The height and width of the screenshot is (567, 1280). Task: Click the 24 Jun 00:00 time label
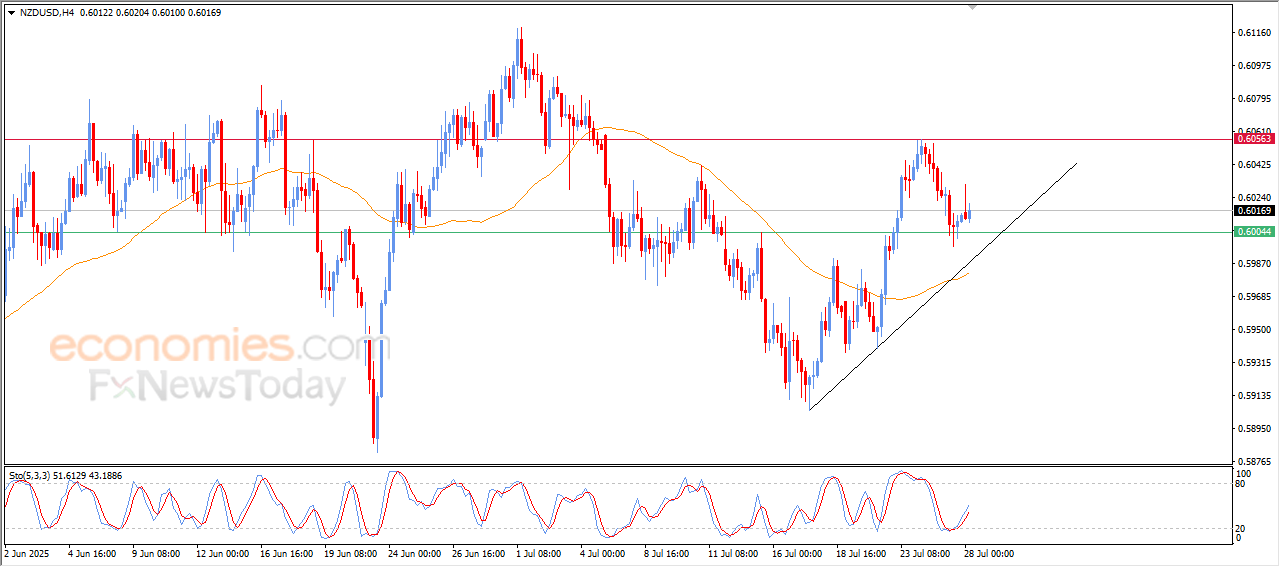click(x=413, y=553)
